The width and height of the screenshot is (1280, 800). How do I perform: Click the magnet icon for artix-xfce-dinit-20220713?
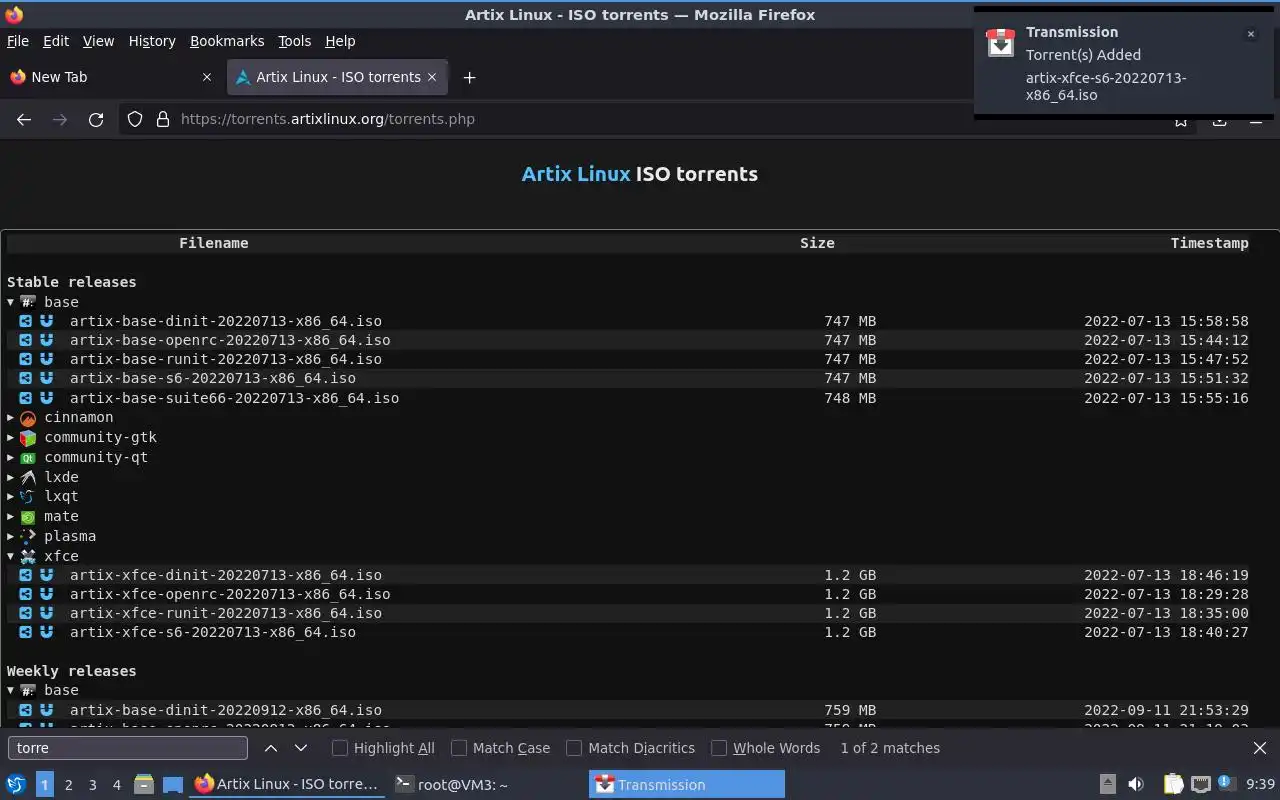[46, 575]
